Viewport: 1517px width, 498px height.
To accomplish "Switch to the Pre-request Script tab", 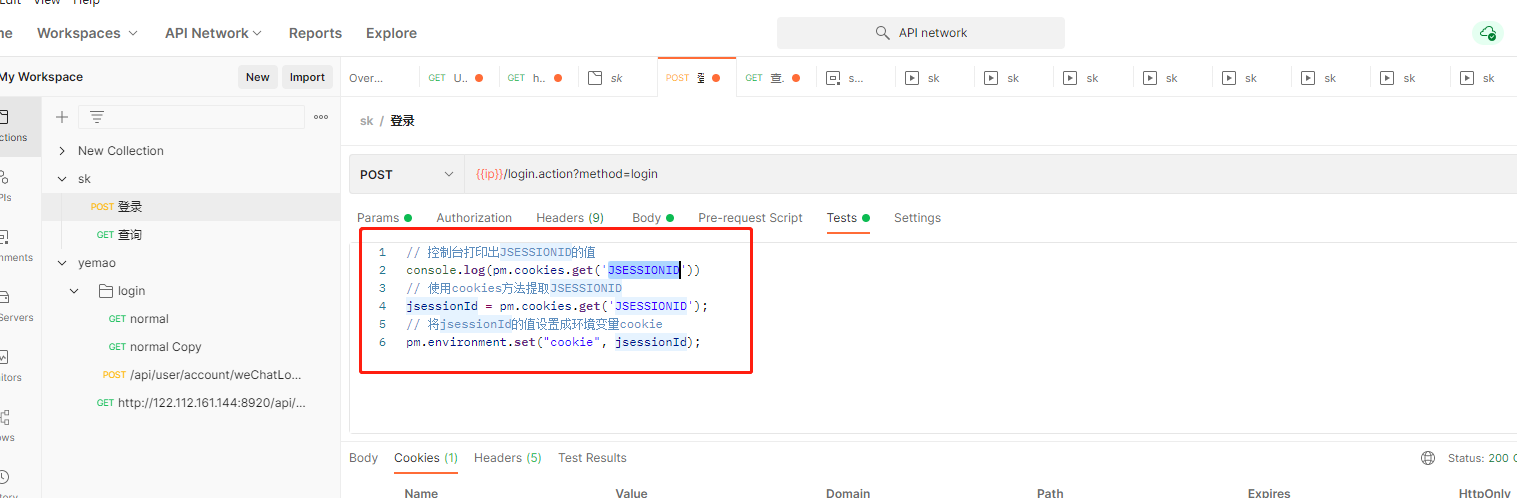I will click(750, 218).
